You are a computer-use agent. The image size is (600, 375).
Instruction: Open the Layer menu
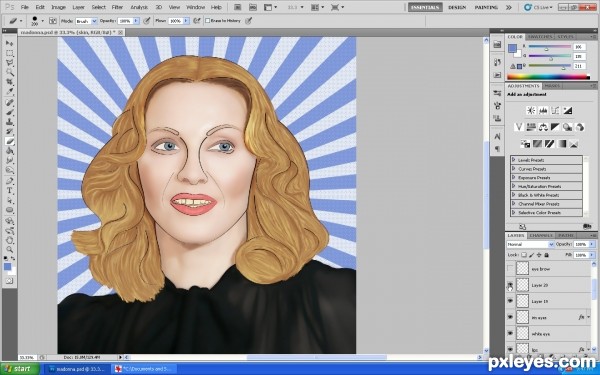[x=78, y=7]
